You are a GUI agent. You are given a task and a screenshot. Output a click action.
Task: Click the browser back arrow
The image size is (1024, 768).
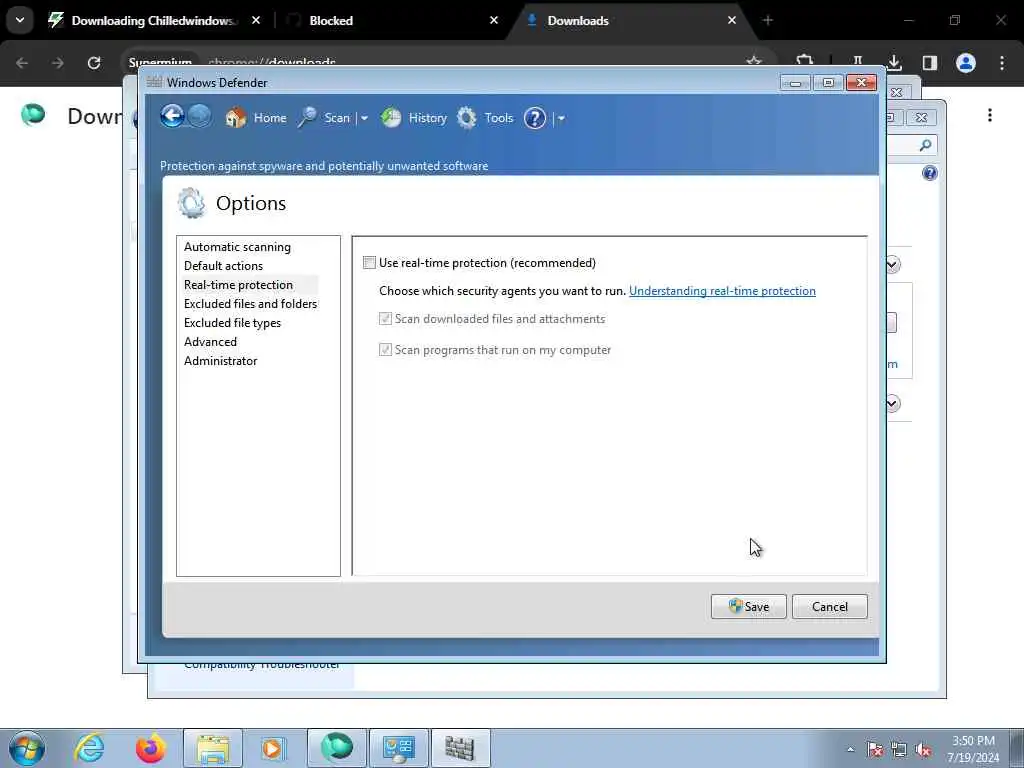pos(22,63)
